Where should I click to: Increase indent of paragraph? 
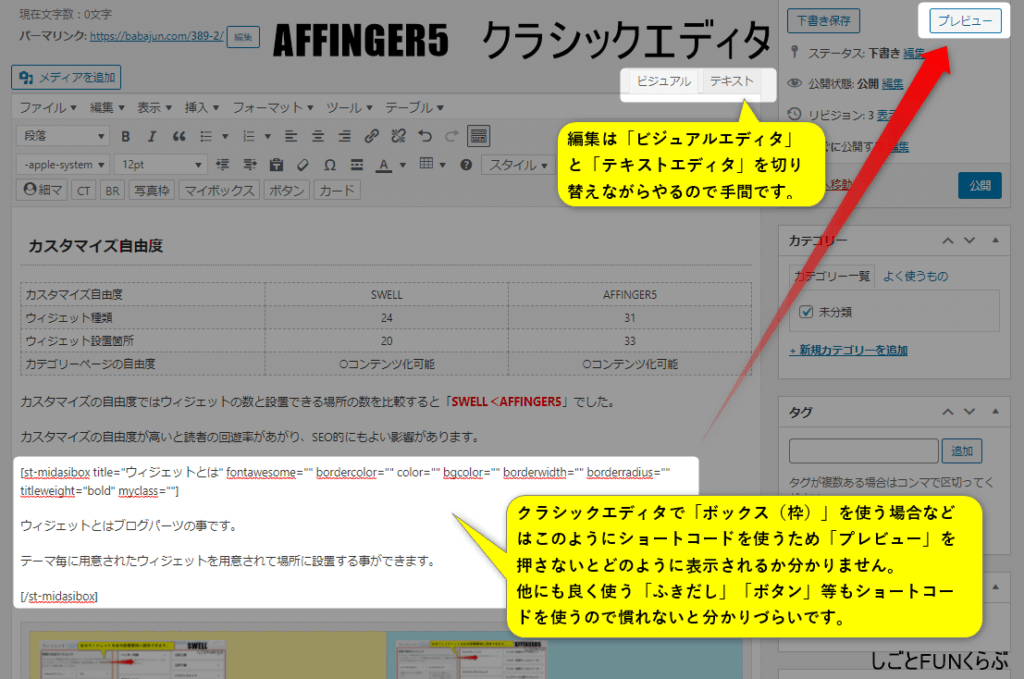[249, 165]
